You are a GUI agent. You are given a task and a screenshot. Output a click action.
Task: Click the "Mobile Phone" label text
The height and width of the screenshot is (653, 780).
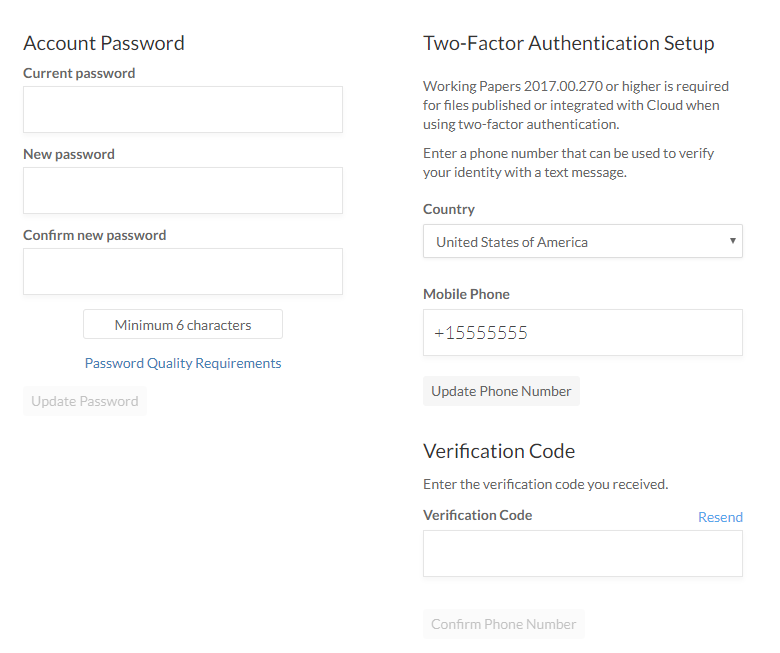[466, 294]
